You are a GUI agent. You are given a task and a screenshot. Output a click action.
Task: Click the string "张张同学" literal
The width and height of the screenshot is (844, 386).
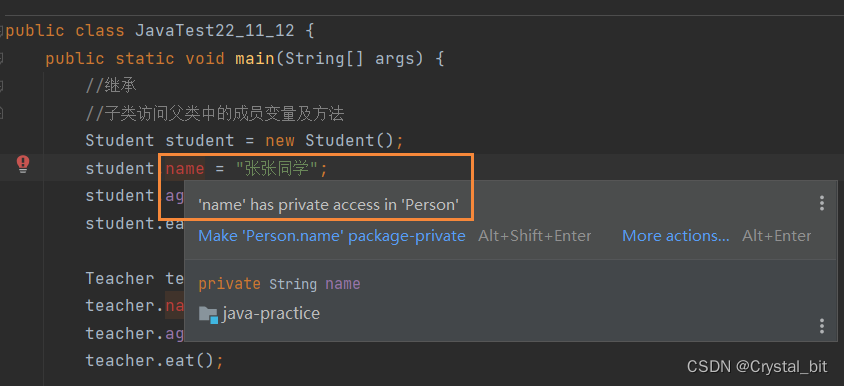[x=277, y=169]
